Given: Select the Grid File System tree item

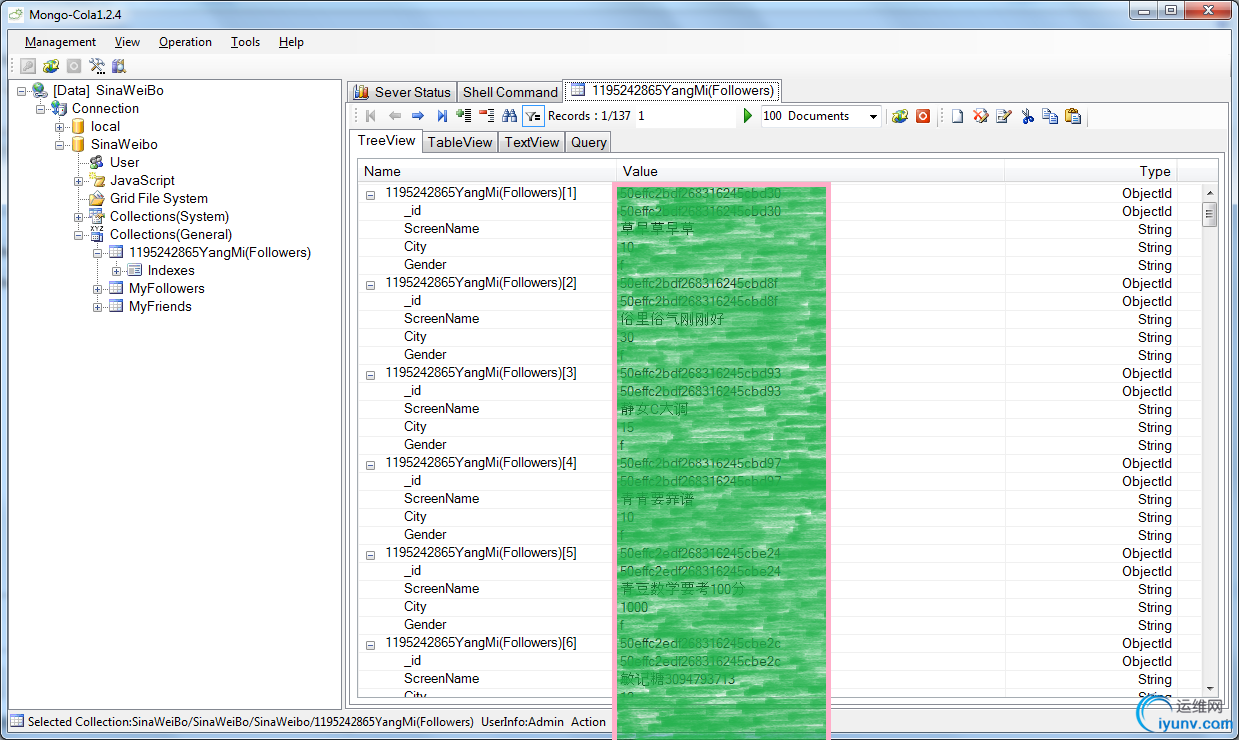Looking at the screenshot, I should coord(159,199).
